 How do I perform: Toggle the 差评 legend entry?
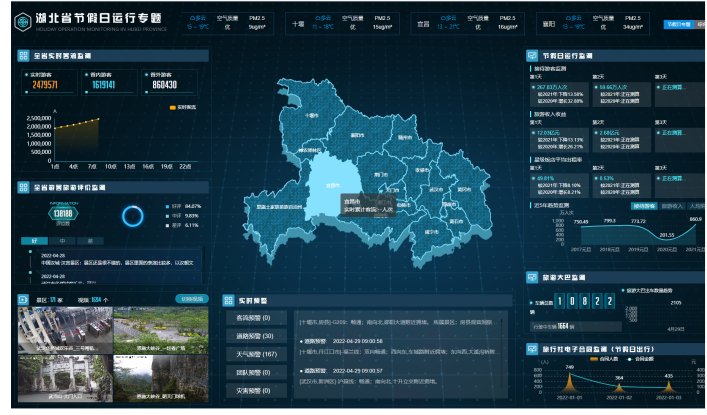coord(174,225)
